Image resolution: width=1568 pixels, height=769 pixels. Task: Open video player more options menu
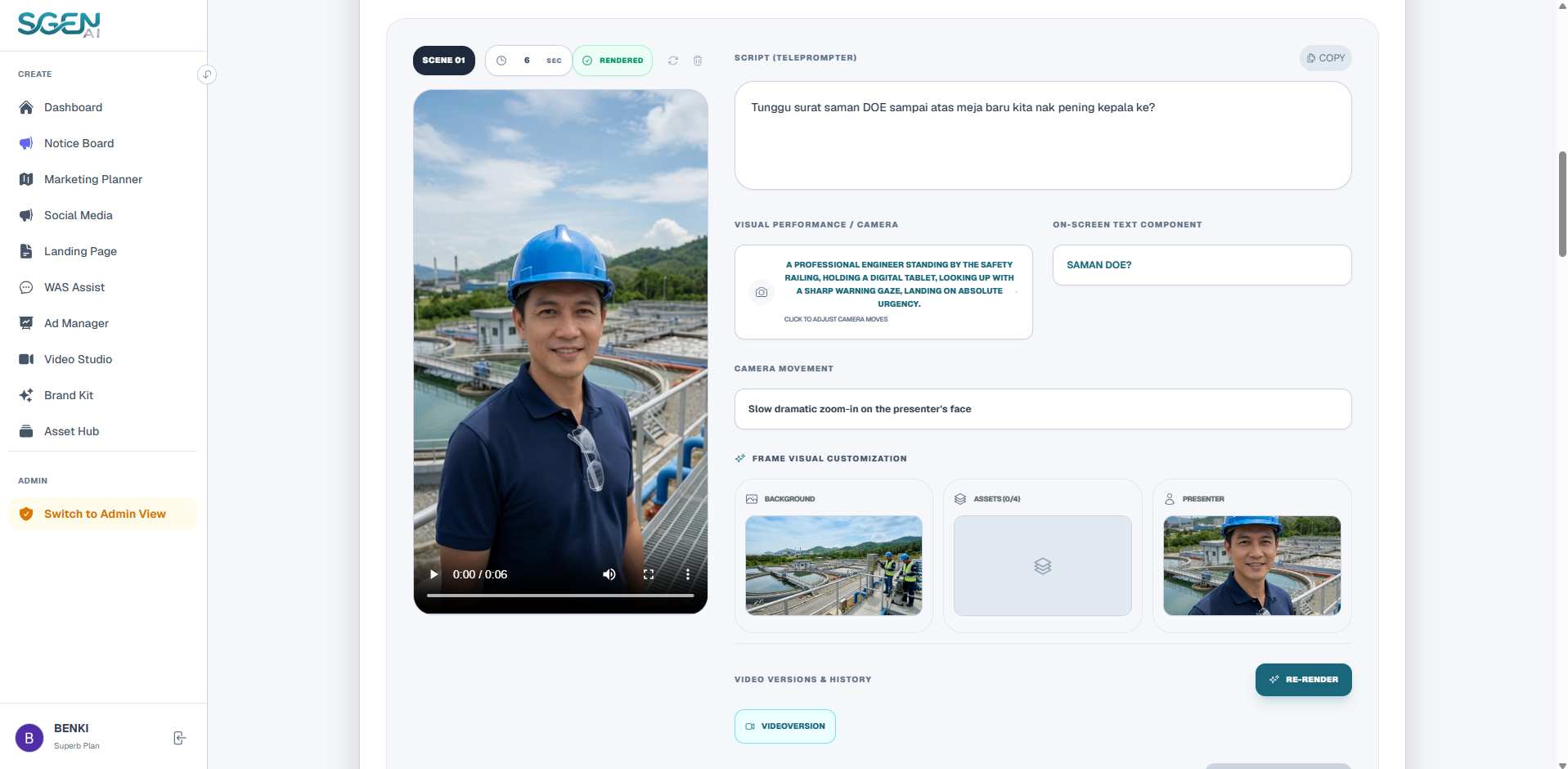(688, 574)
